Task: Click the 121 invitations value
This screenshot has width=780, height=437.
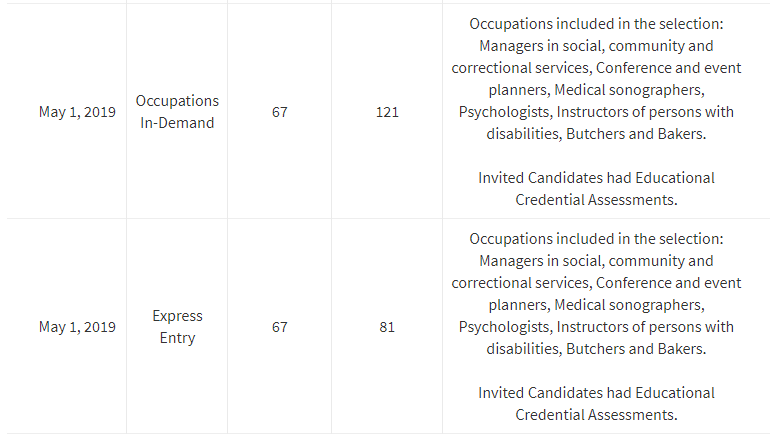Action: [x=387, y=112]
